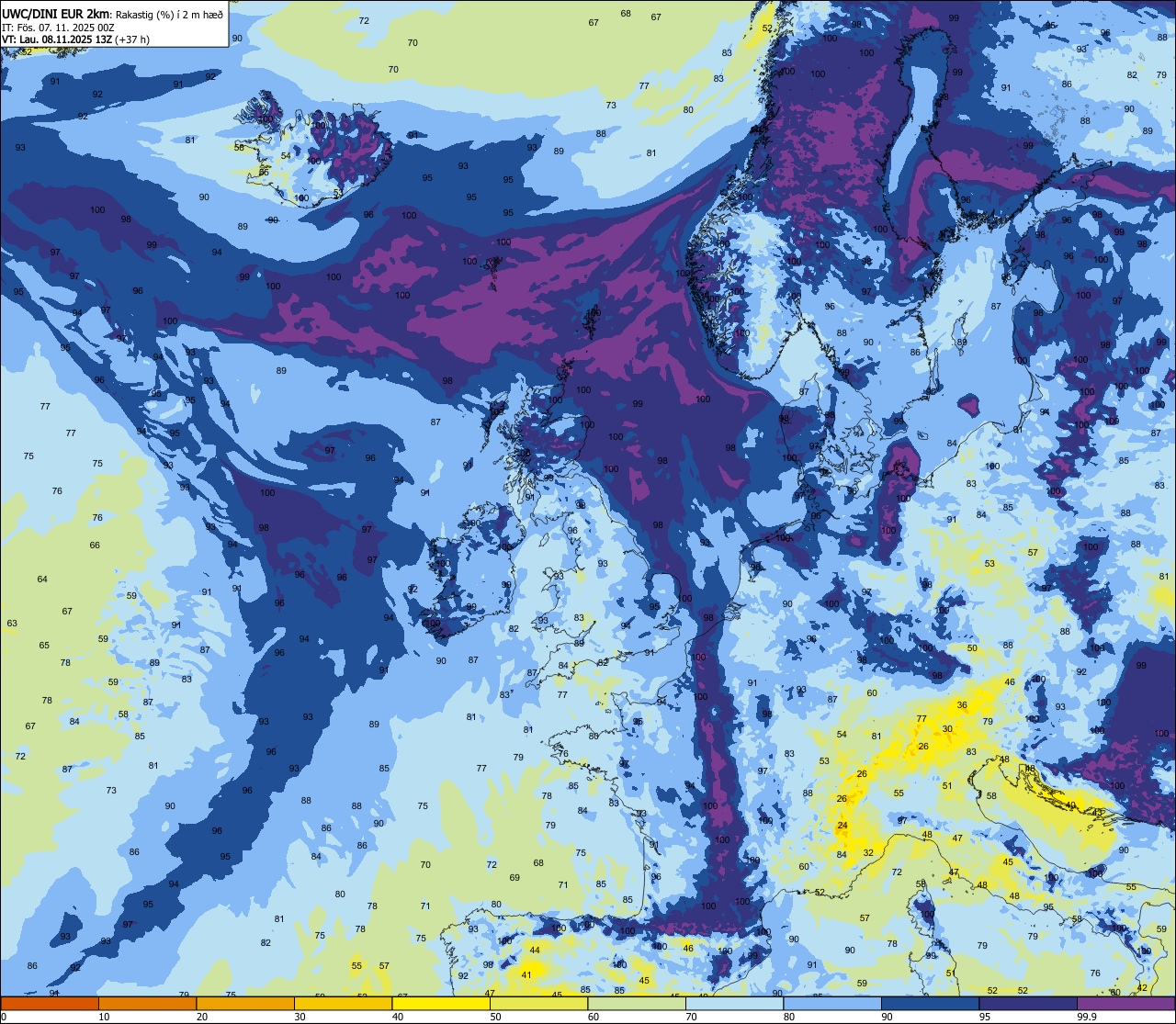
Task: Click the humidity value '24' on the map
Action: pos(842,826)
